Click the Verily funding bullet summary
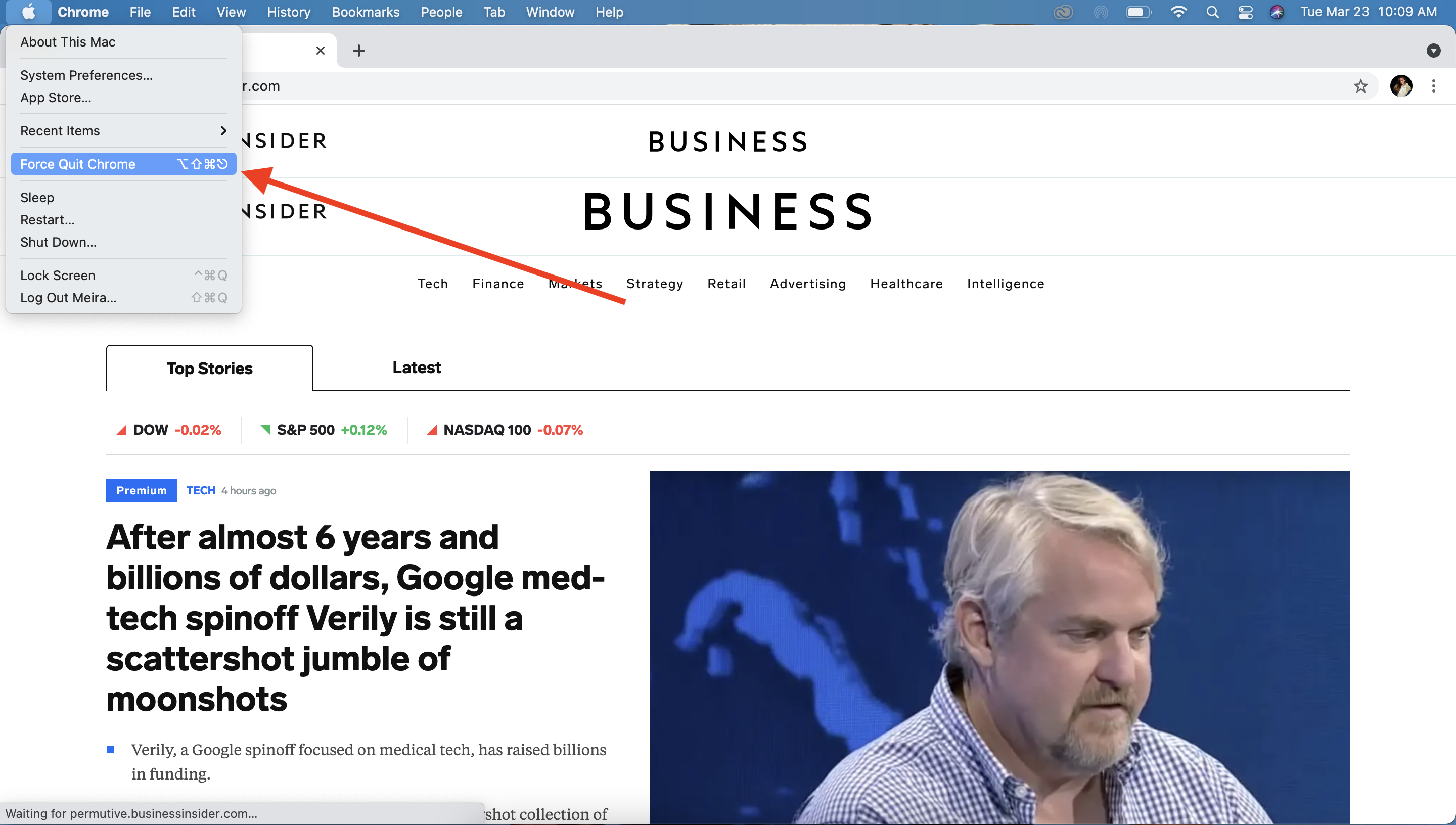The width and height of the screenshot is (1456, 825). pos(369,761)
